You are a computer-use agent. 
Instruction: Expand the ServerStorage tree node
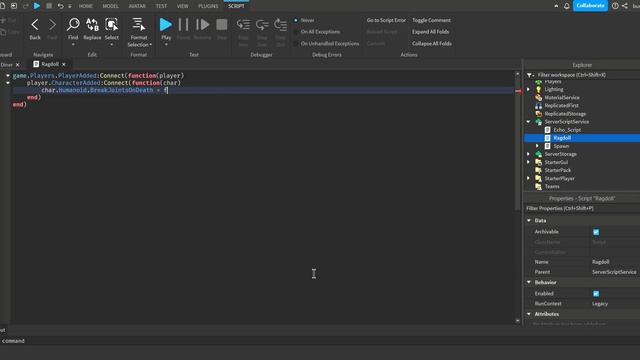click(529, 154)
